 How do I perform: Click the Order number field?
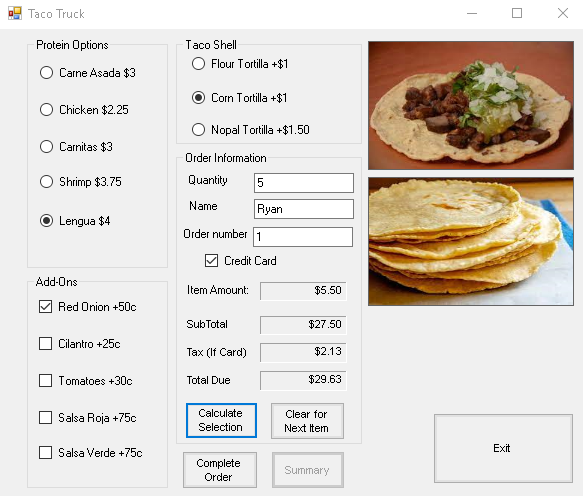pyautogui.click(x=303, y=237)
